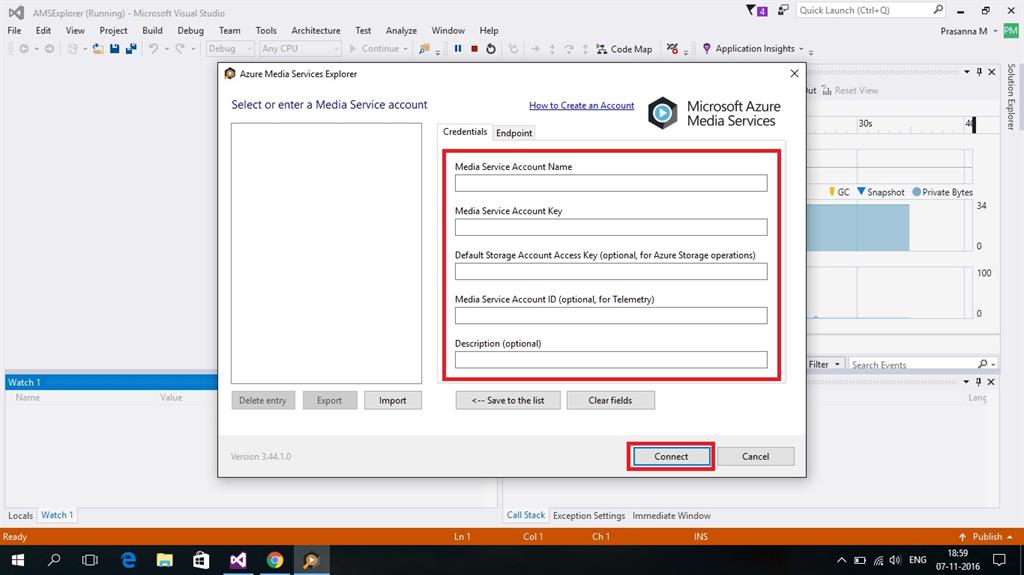Screen dimensions: 1024x575
Task: Click Save to the list button
Action: coord(508,400)
